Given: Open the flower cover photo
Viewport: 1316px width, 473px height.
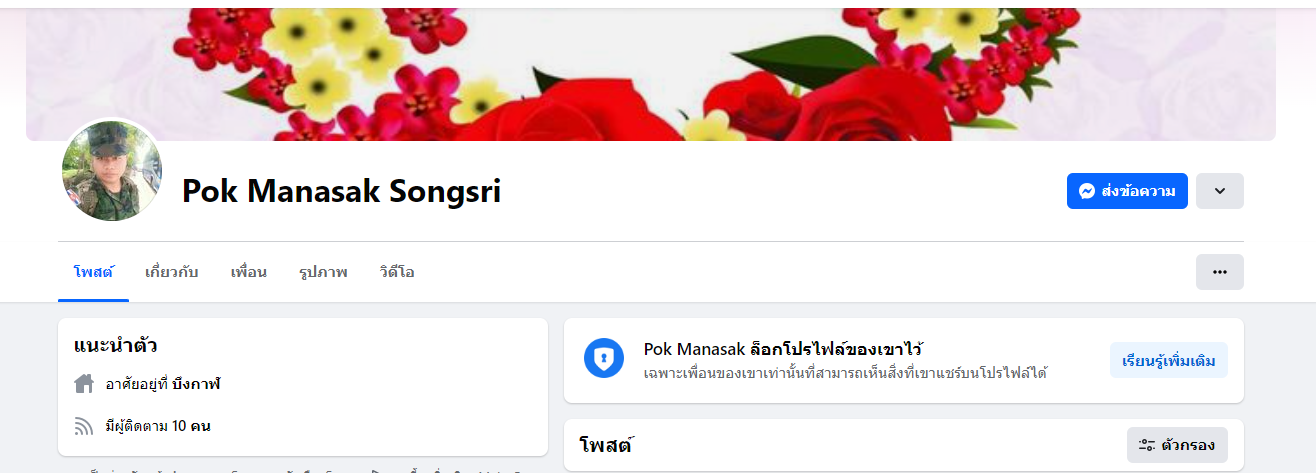Looking at the screenshot, I should pyautogui.click(x=650, y=74).
